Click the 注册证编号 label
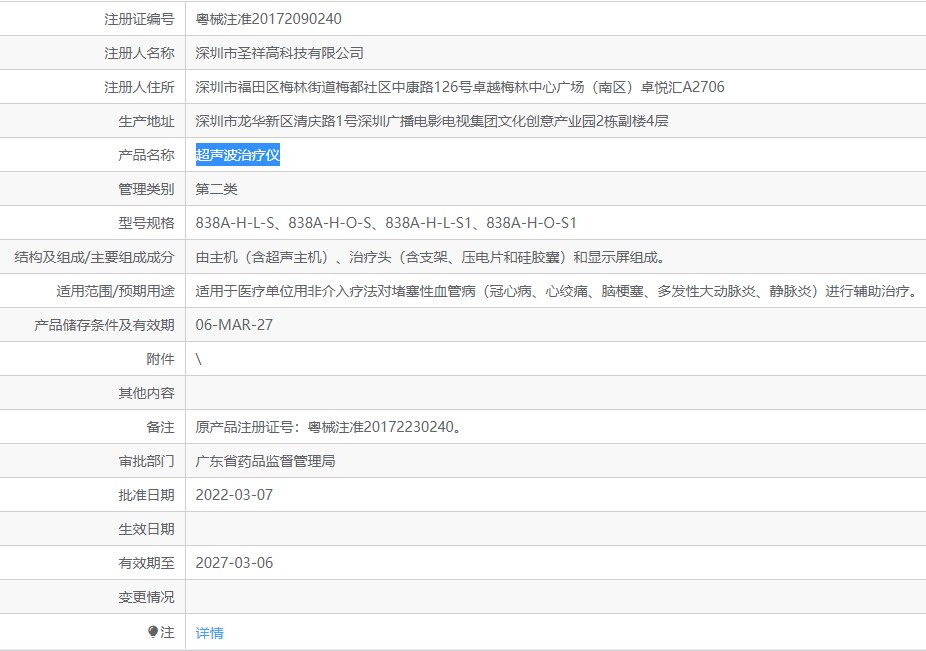The image size is (926, 651). coord(139,19)
